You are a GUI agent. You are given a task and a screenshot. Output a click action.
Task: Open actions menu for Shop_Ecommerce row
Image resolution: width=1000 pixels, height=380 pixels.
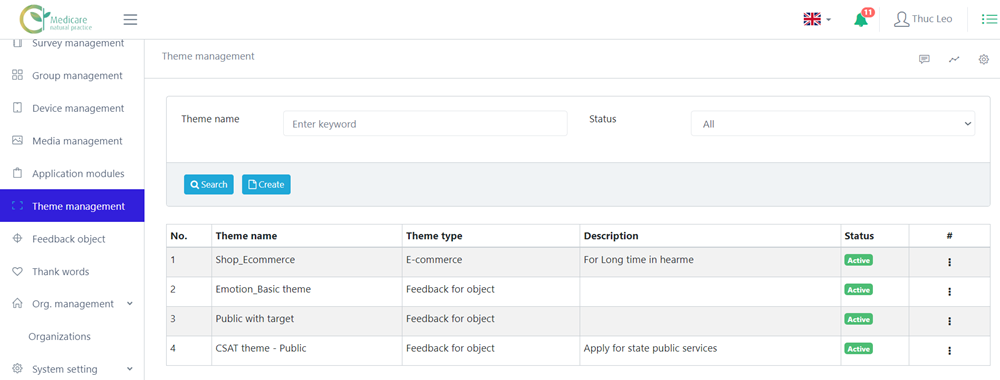coord(950,262)
